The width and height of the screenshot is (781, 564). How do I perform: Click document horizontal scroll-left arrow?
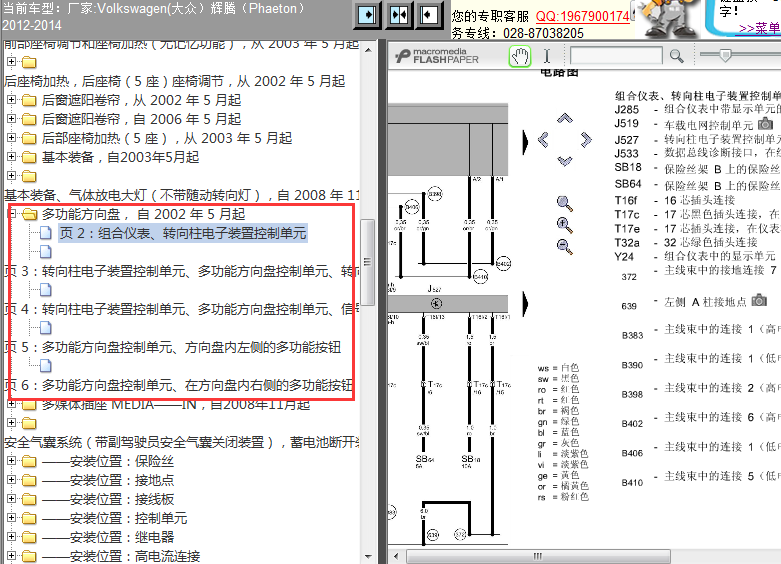tap(396, 556)
